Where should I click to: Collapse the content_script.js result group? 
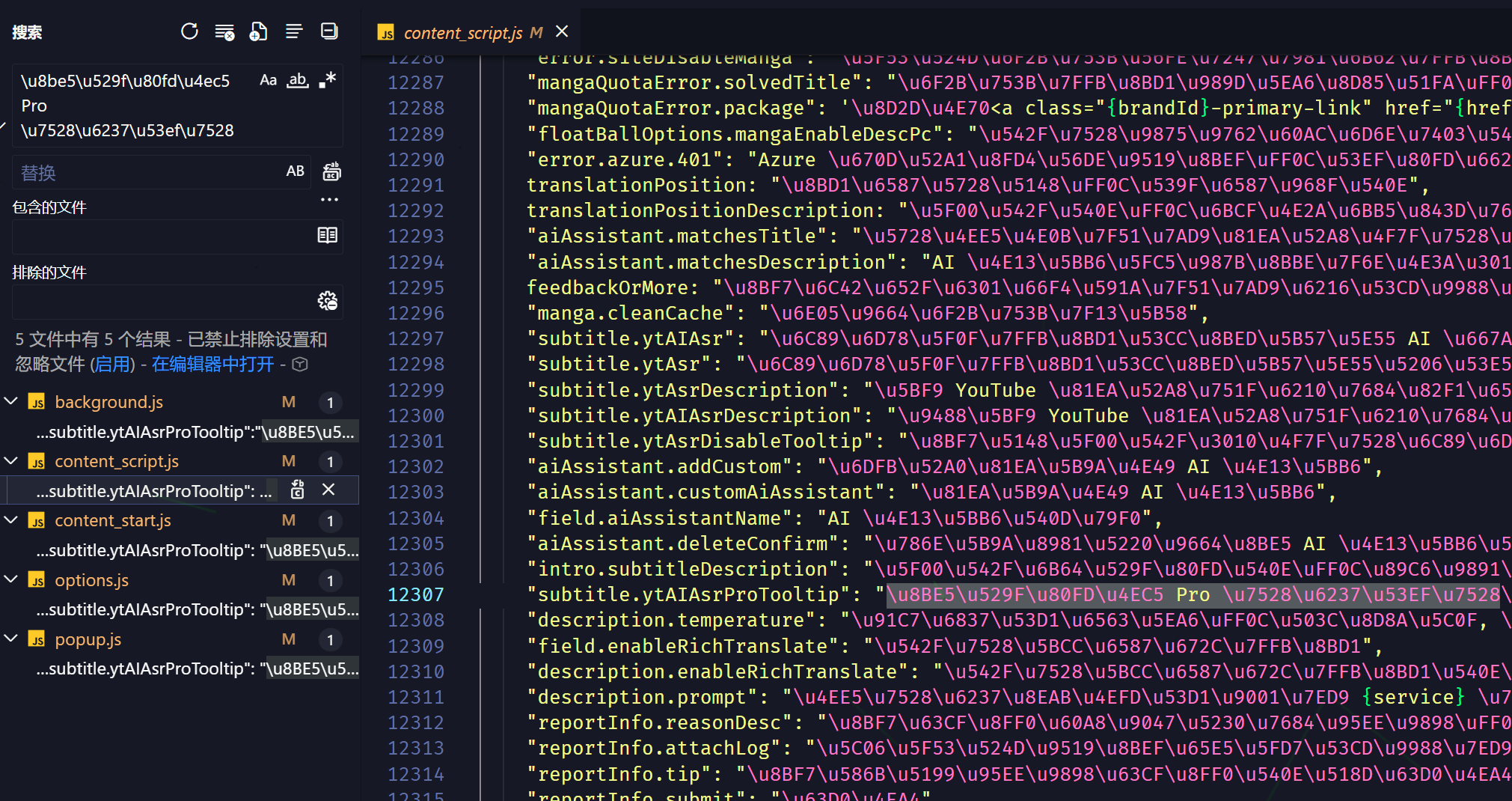pyautogui.click(x=11, y=460)
